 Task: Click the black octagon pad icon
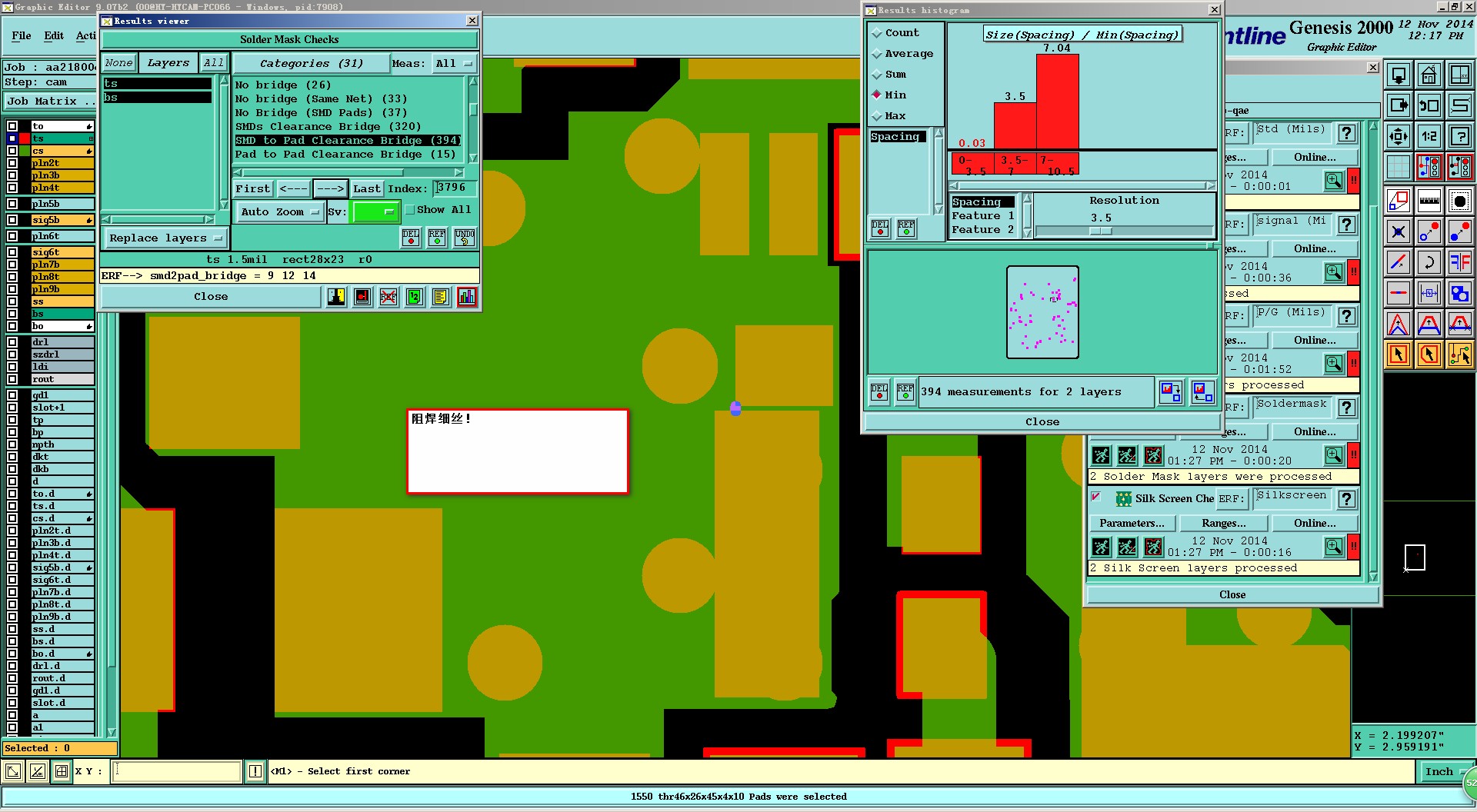(1459, 201)
